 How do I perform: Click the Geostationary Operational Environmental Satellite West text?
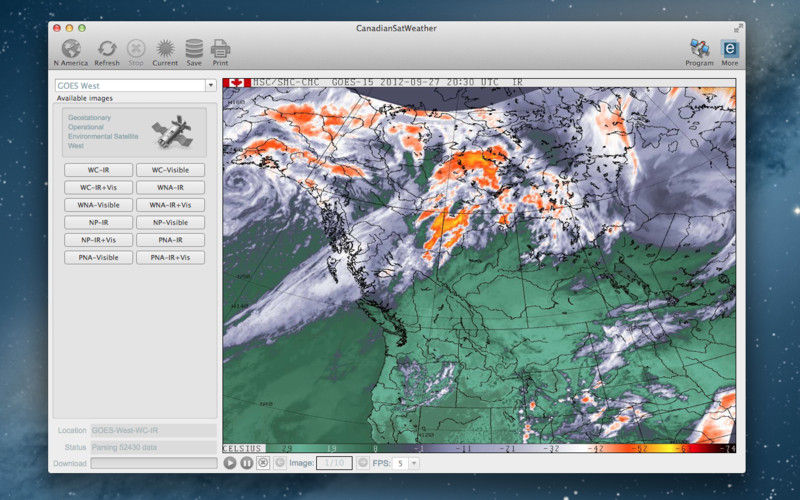pyautogui.click(x=103, y=132)
